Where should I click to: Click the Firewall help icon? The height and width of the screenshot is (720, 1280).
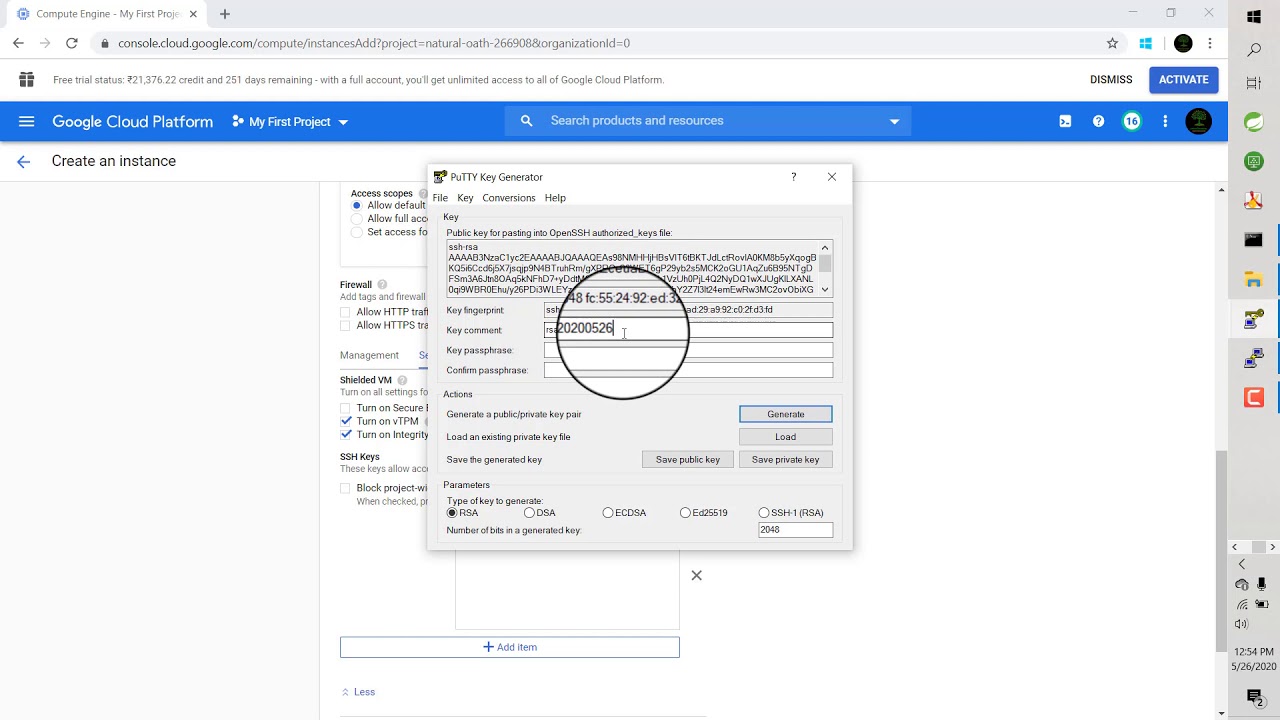pos(382,285)
